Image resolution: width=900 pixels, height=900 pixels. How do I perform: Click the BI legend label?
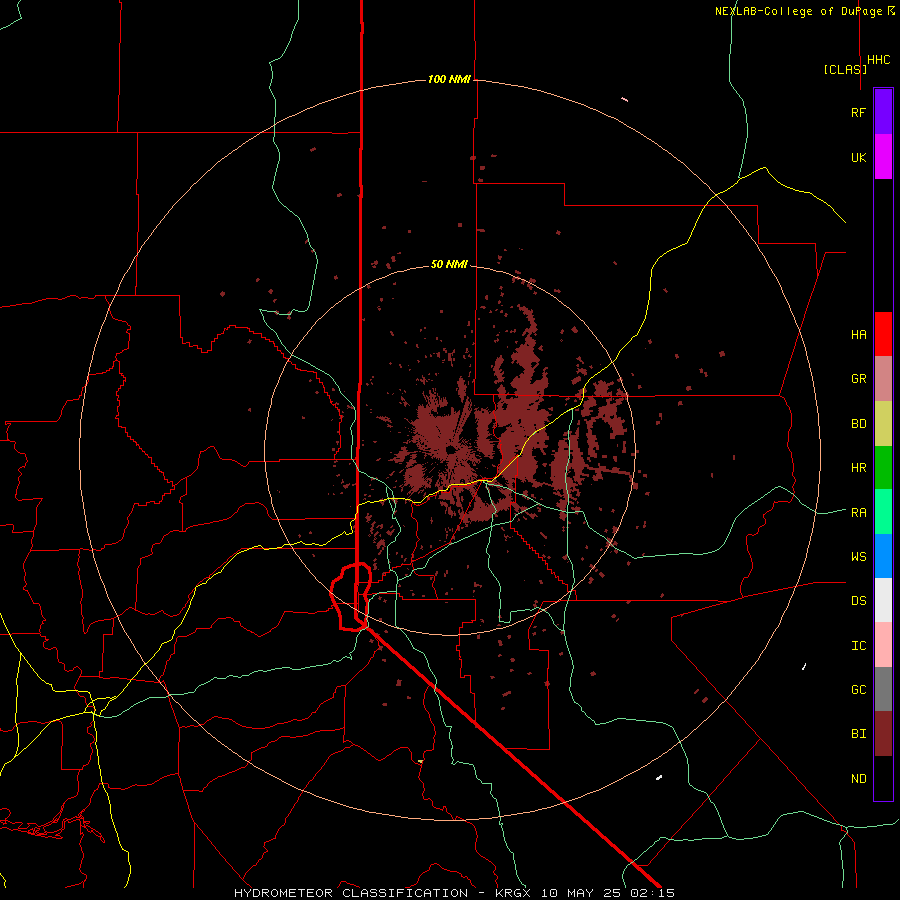click(x=858, y=734)
